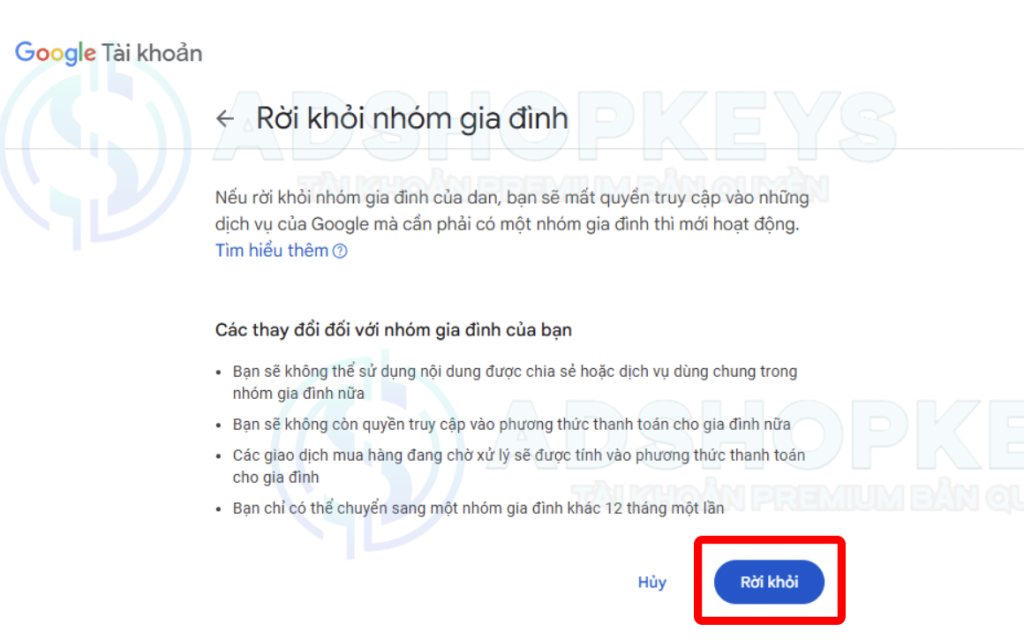1024x639 pixels.
Task: Click the "Tài khoản" label next to Google
Action: [x=152, y=53]
